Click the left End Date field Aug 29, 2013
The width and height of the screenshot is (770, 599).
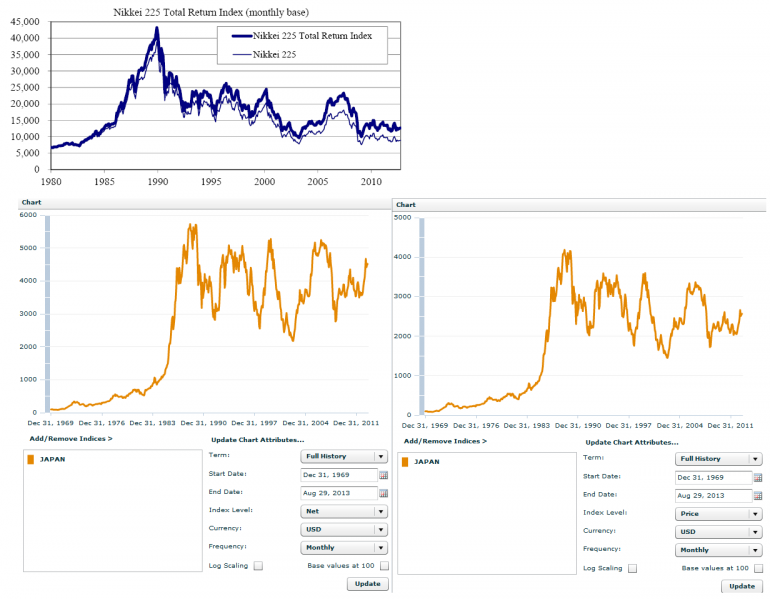[338, 493]
